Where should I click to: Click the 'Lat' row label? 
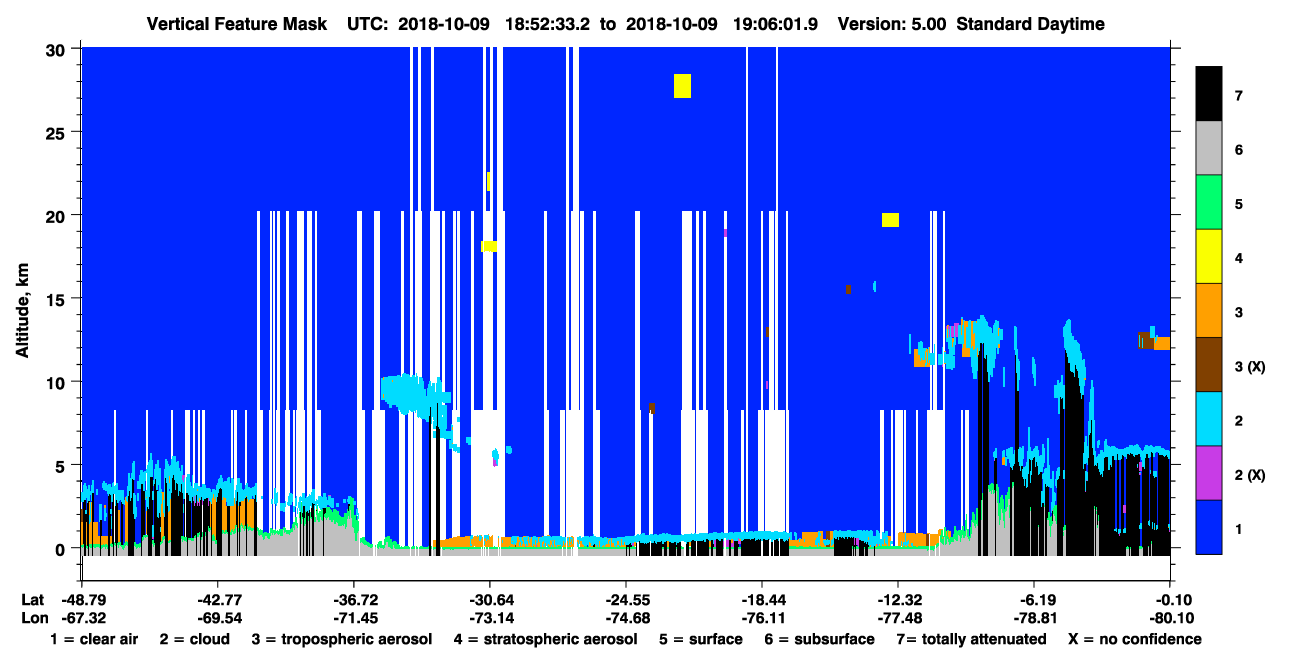33,599
